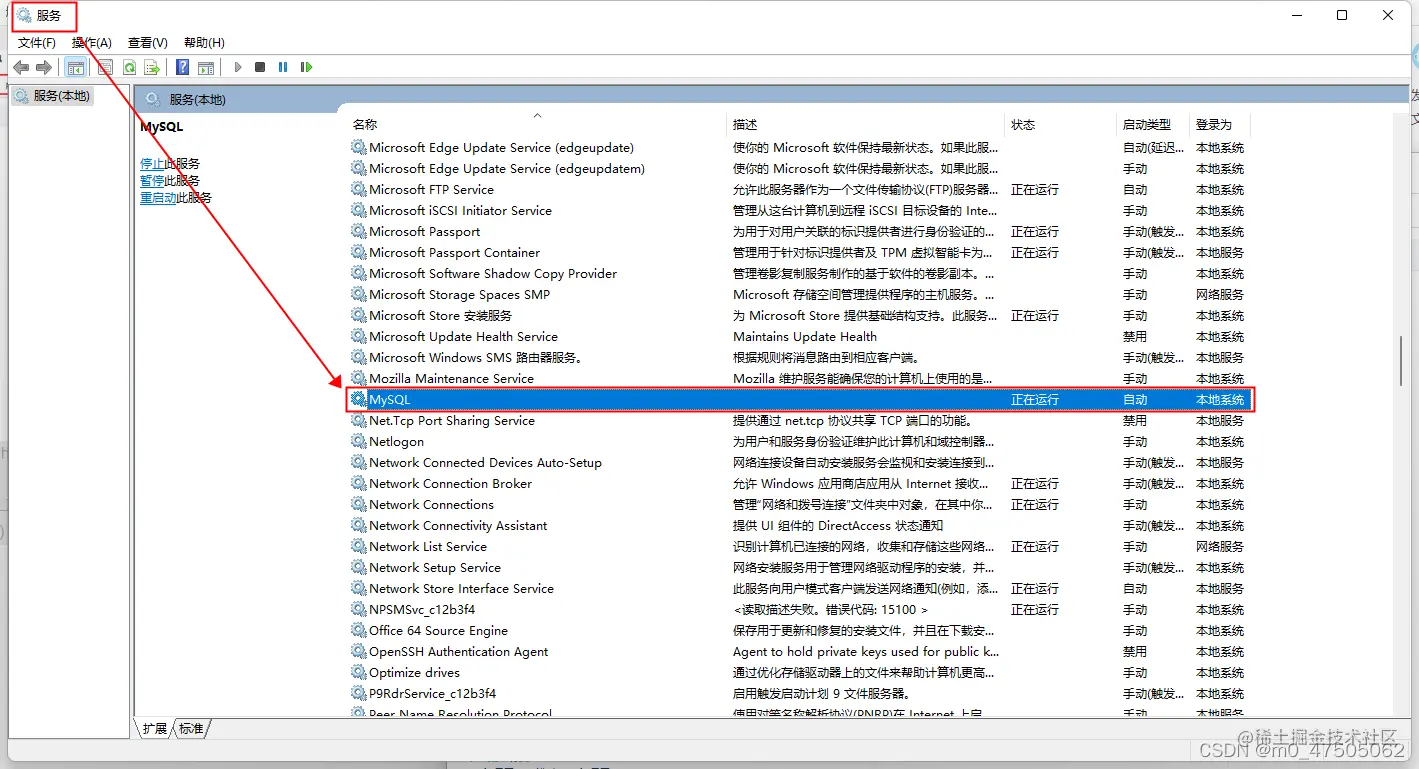Sort by the 名称 column header
Screen dimensions: 1419x769
[536, 125]
